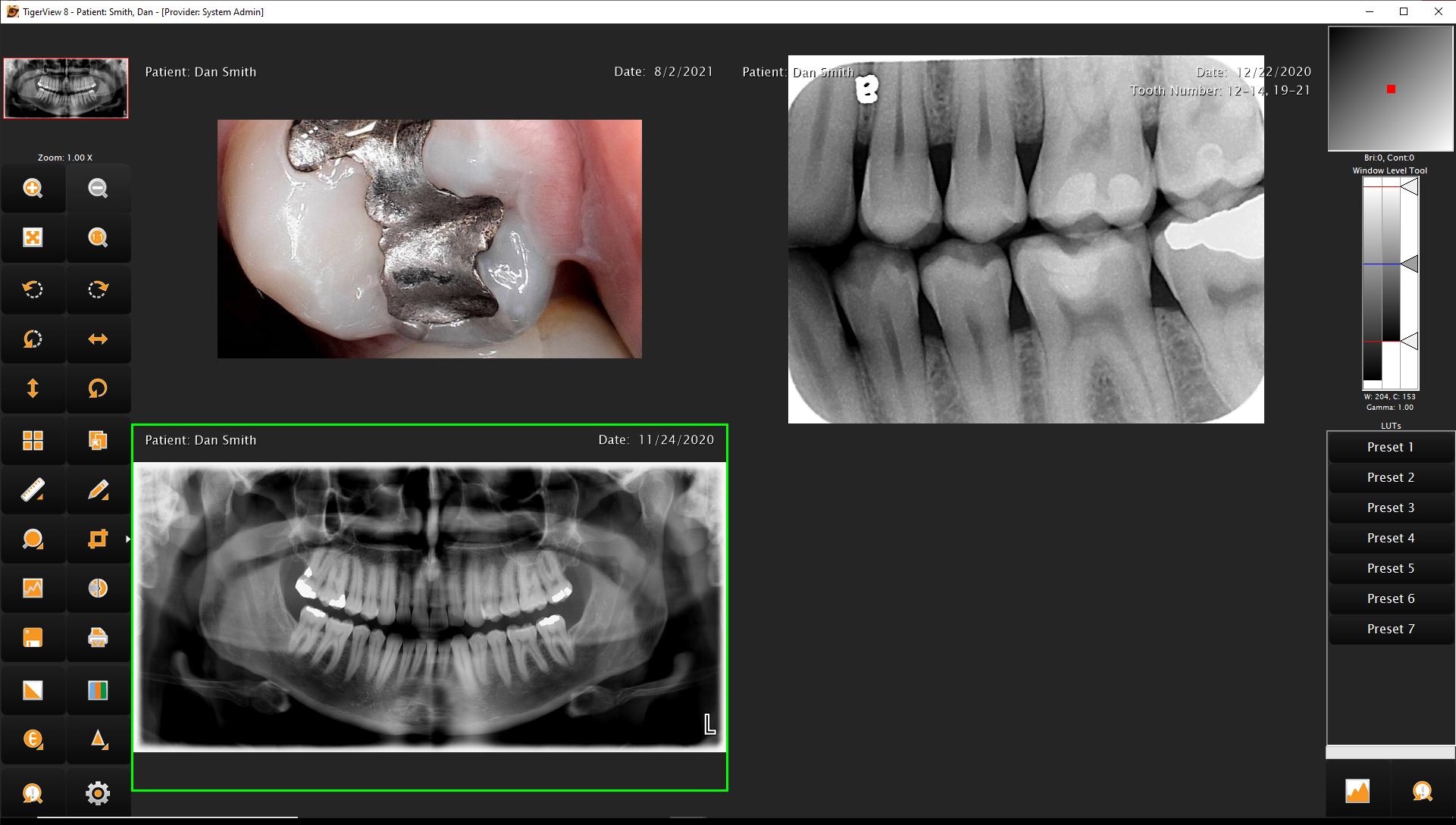Apply LUT Preset 3

coord(1390,508)
